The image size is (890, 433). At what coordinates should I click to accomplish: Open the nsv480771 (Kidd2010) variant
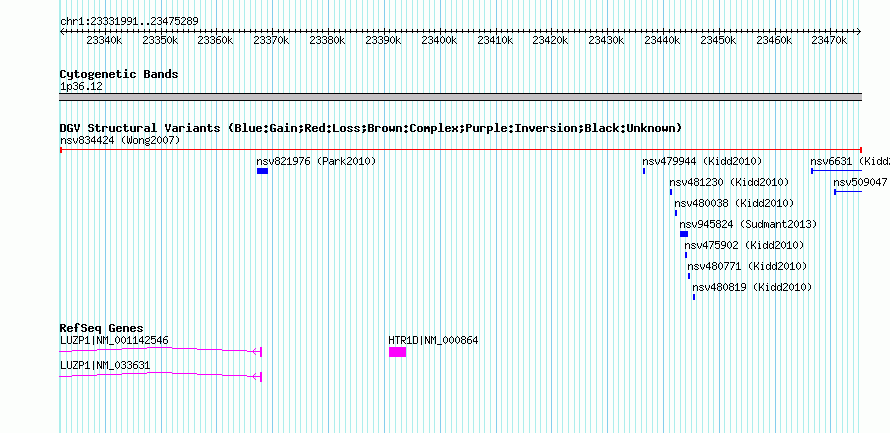pos(747,266)
